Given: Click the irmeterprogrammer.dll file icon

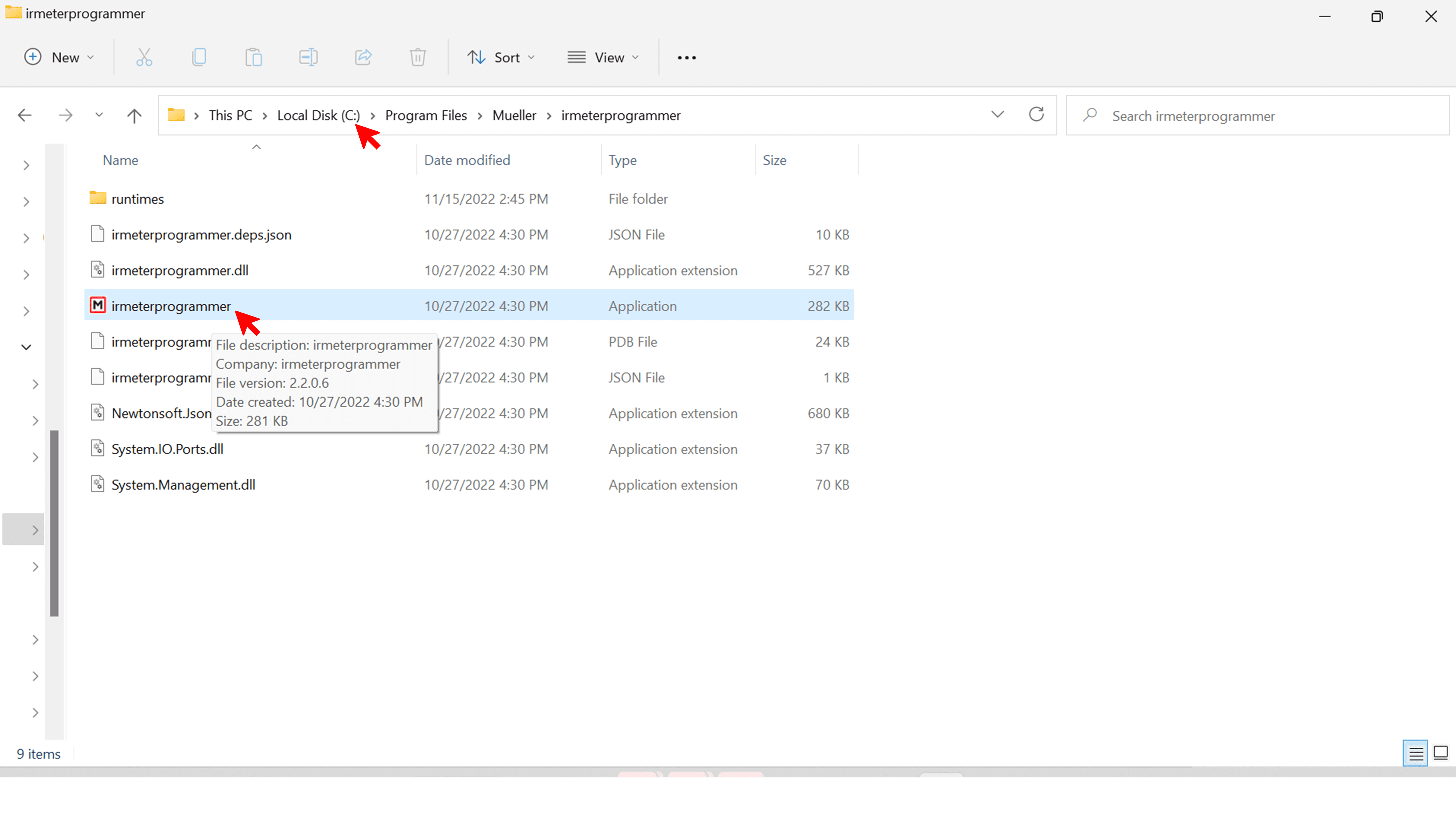Looking at the screenshot, I should (x=98, y=270).
